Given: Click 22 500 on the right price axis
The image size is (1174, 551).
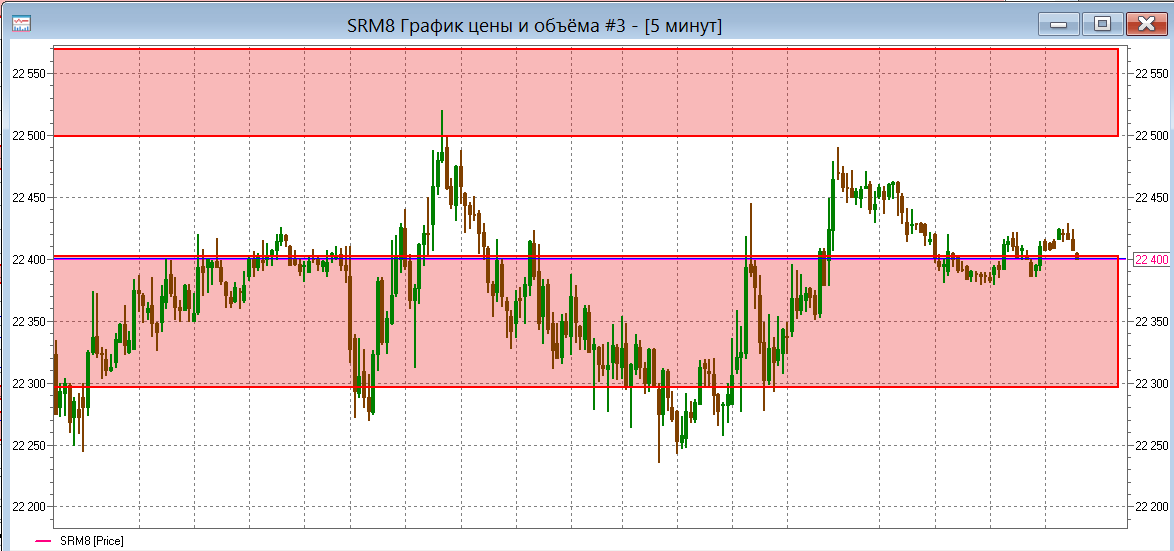Looking at the screenshot, I should (x=1152, y=136).
